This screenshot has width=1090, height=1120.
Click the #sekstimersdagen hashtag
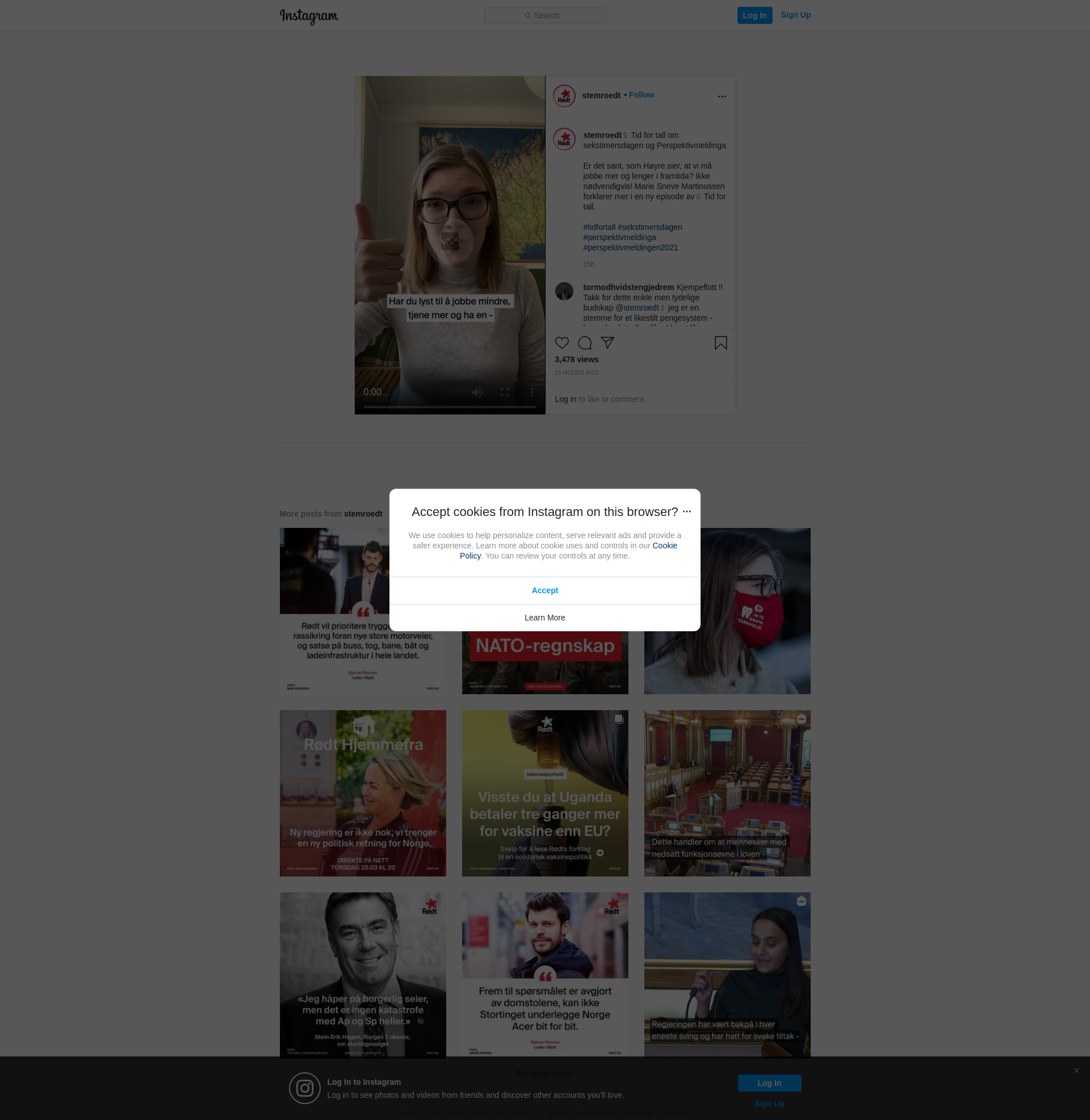650,227
